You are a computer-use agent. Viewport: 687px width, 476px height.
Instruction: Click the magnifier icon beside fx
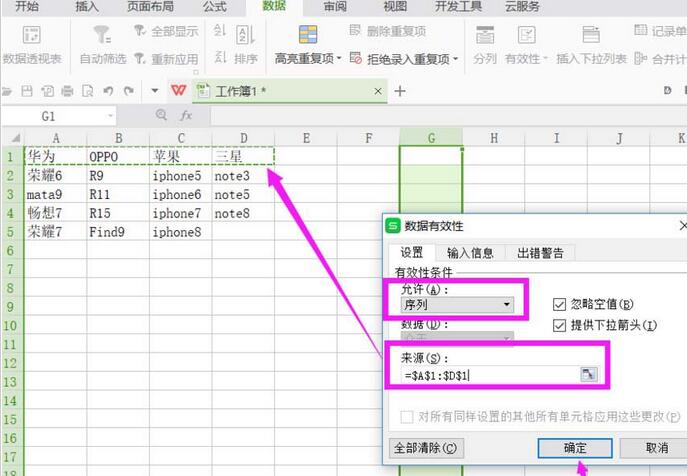pyautogui.click(x=161, y=115)
